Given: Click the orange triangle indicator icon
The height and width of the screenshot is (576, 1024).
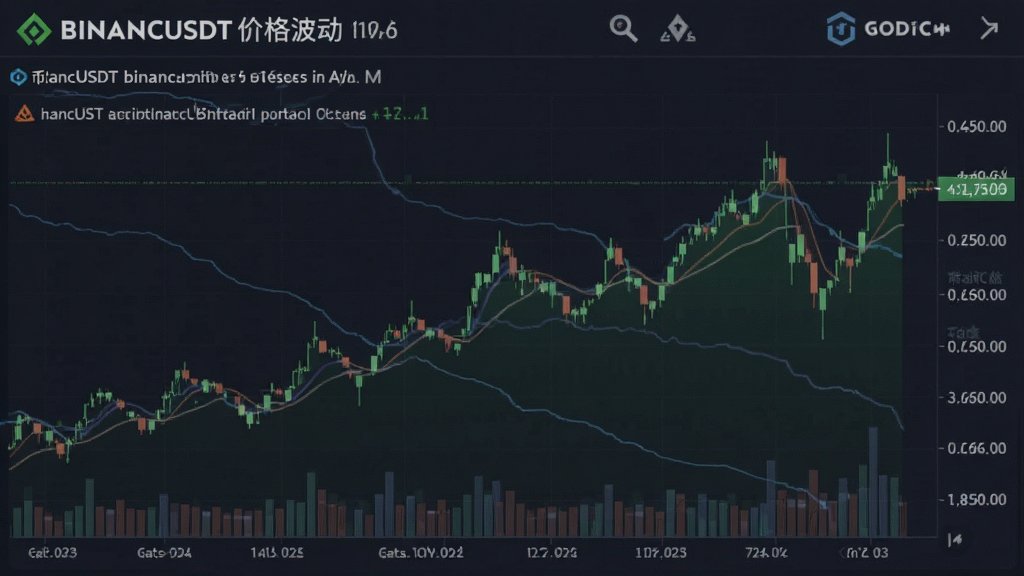Looking at the screenshot, I should pyautogui.click(x=24, y=114).
